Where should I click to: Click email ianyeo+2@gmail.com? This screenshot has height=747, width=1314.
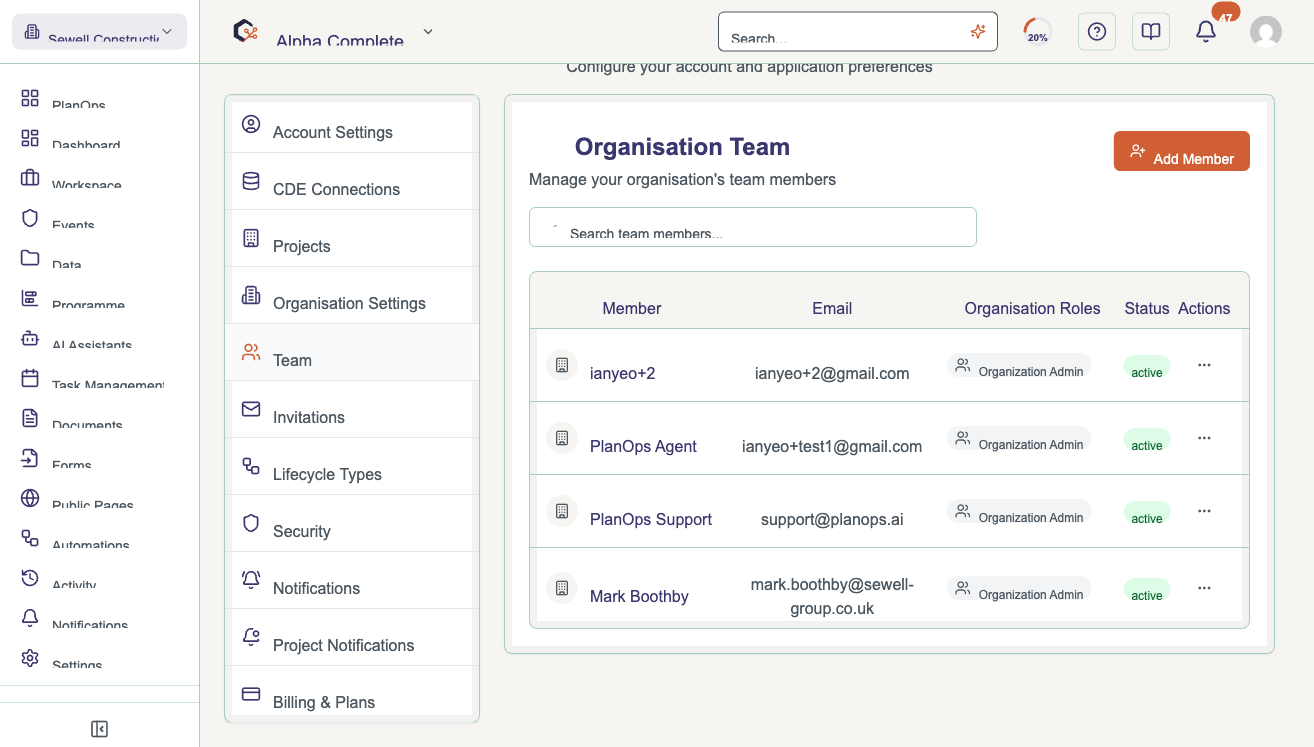coord(832,373)
